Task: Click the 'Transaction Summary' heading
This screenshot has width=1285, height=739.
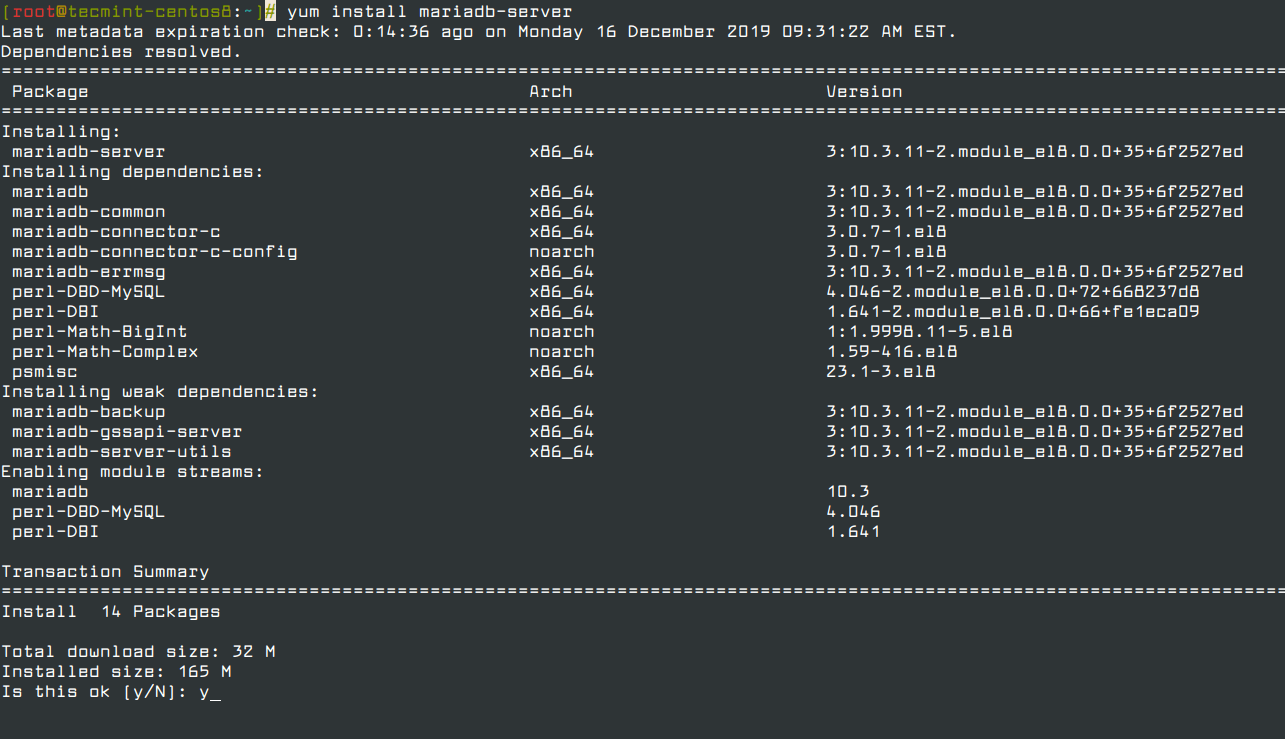Action: pos(105,572)
